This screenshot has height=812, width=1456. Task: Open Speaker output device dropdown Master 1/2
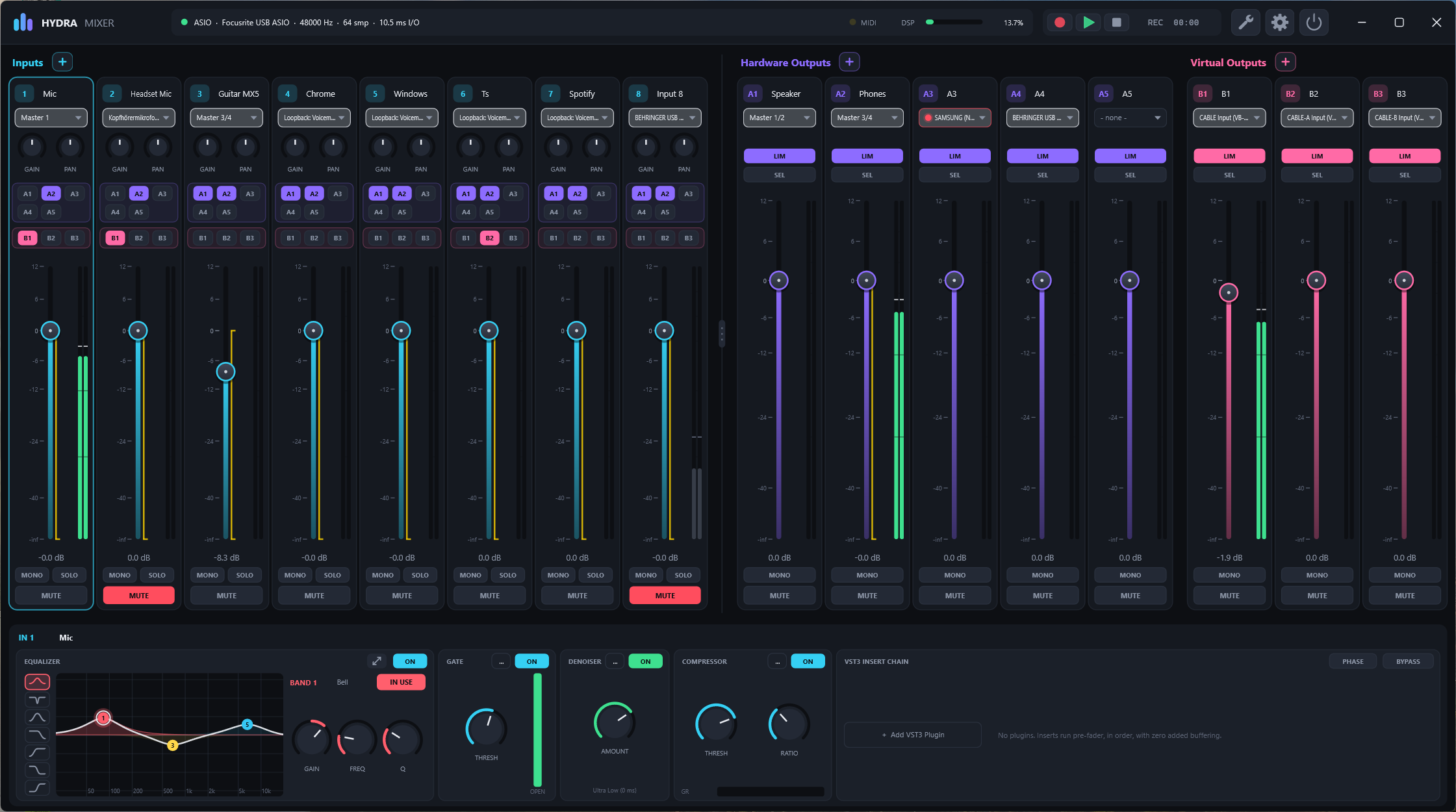coord(779,118)
